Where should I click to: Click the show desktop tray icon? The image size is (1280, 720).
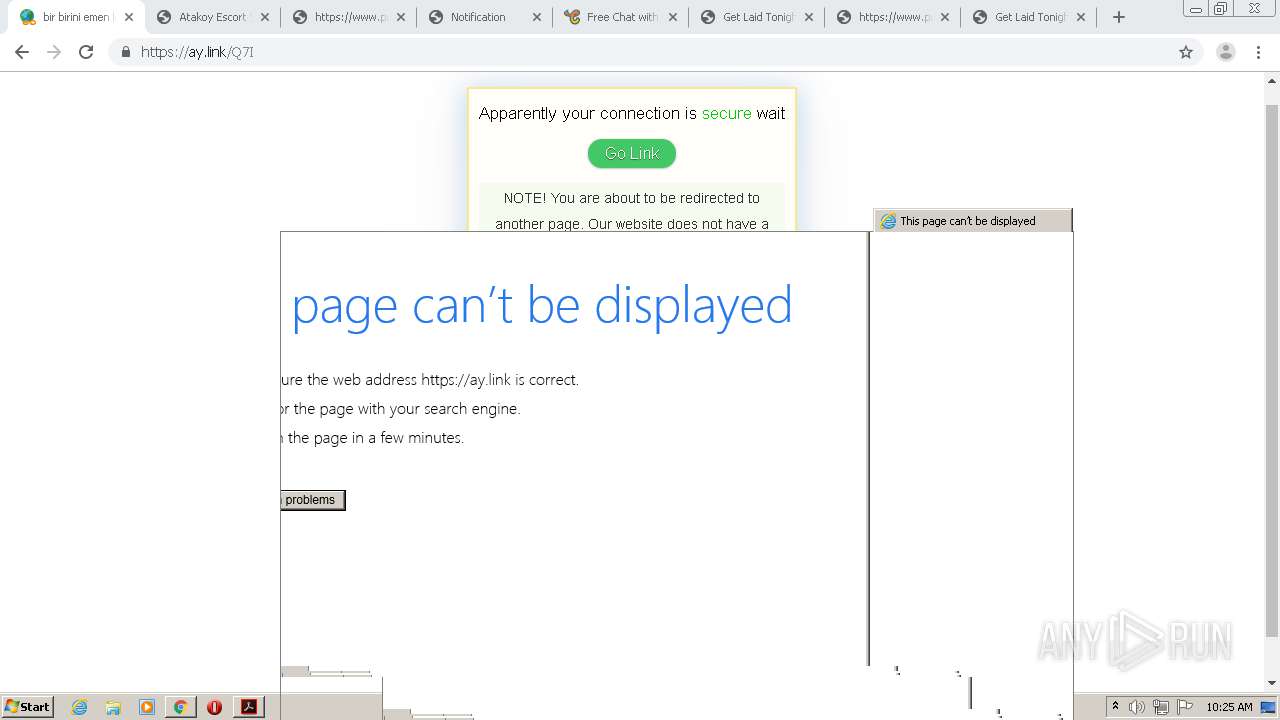coord(1269,707)
